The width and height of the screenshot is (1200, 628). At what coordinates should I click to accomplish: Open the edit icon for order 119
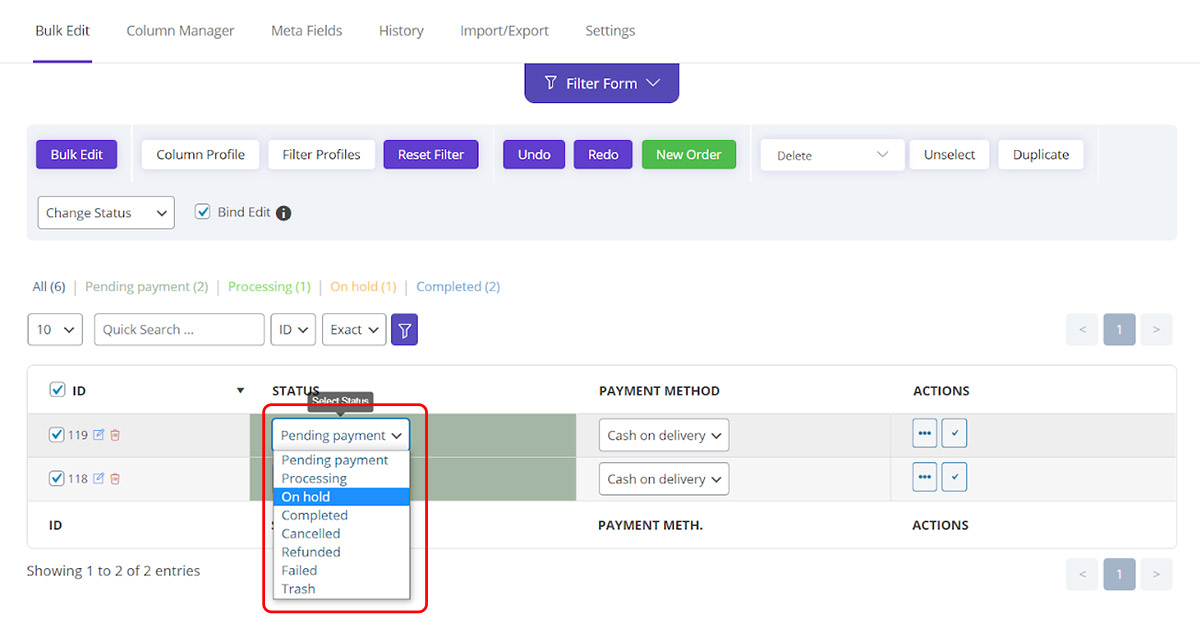(99, 435)
